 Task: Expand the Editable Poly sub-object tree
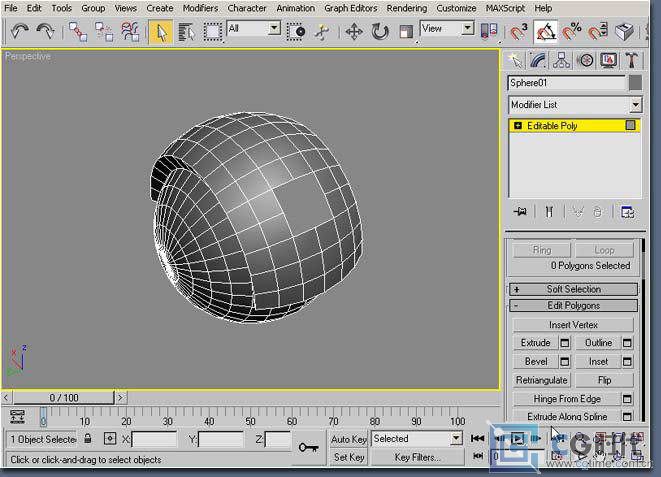(518, 126)
